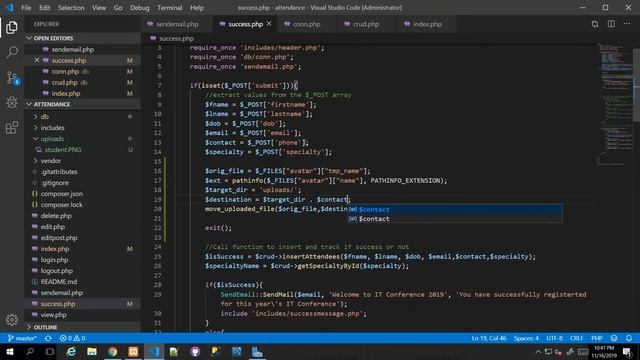Click the Open Changes icon in editor toolbar

[x=595, y=24]
